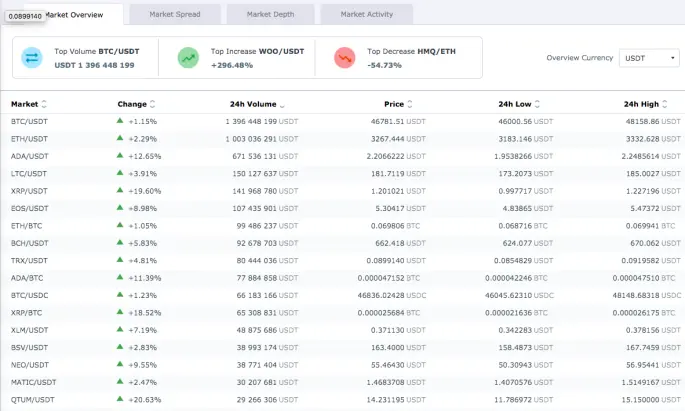Open the ADA/USDT market row
This screenshot has width=685, height=411.
tap(342, 156)
